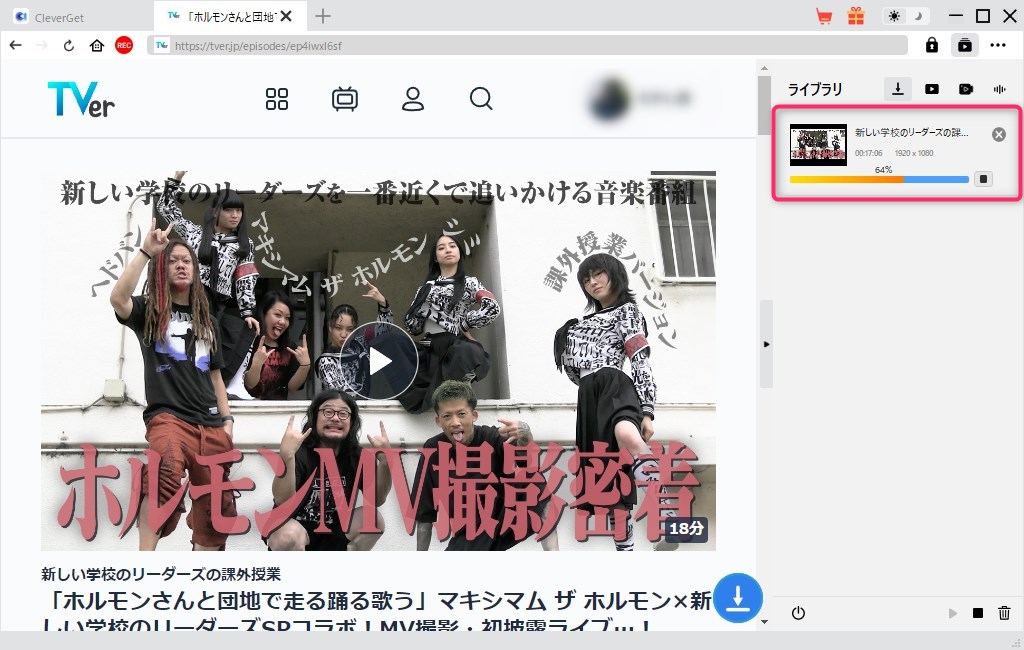1024x650 pixels.
Task: Open the three-dots more options menu
Action: 998,45
